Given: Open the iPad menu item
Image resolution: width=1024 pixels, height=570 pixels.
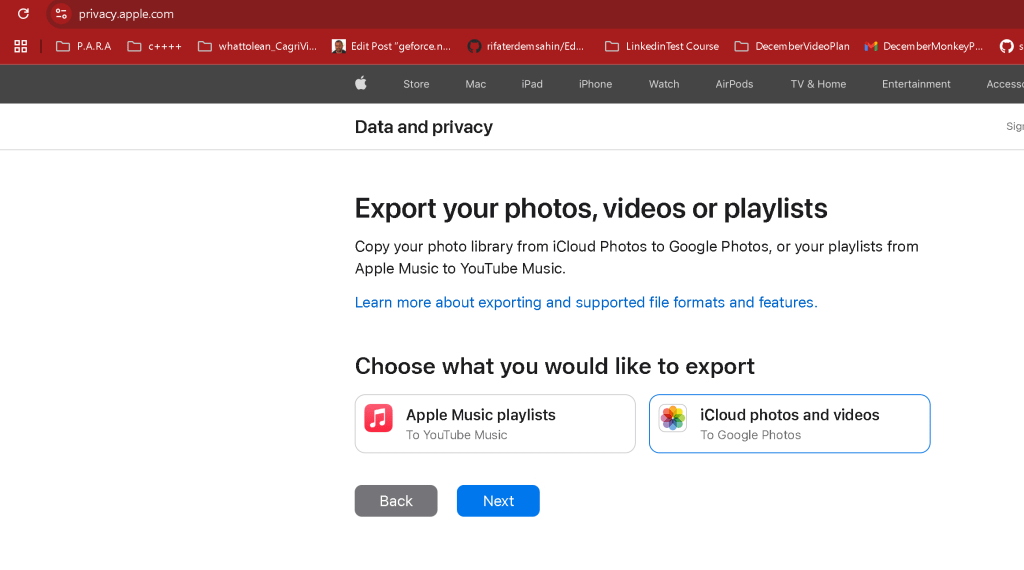Looking at the screenshot, I should tap(532, 84).
